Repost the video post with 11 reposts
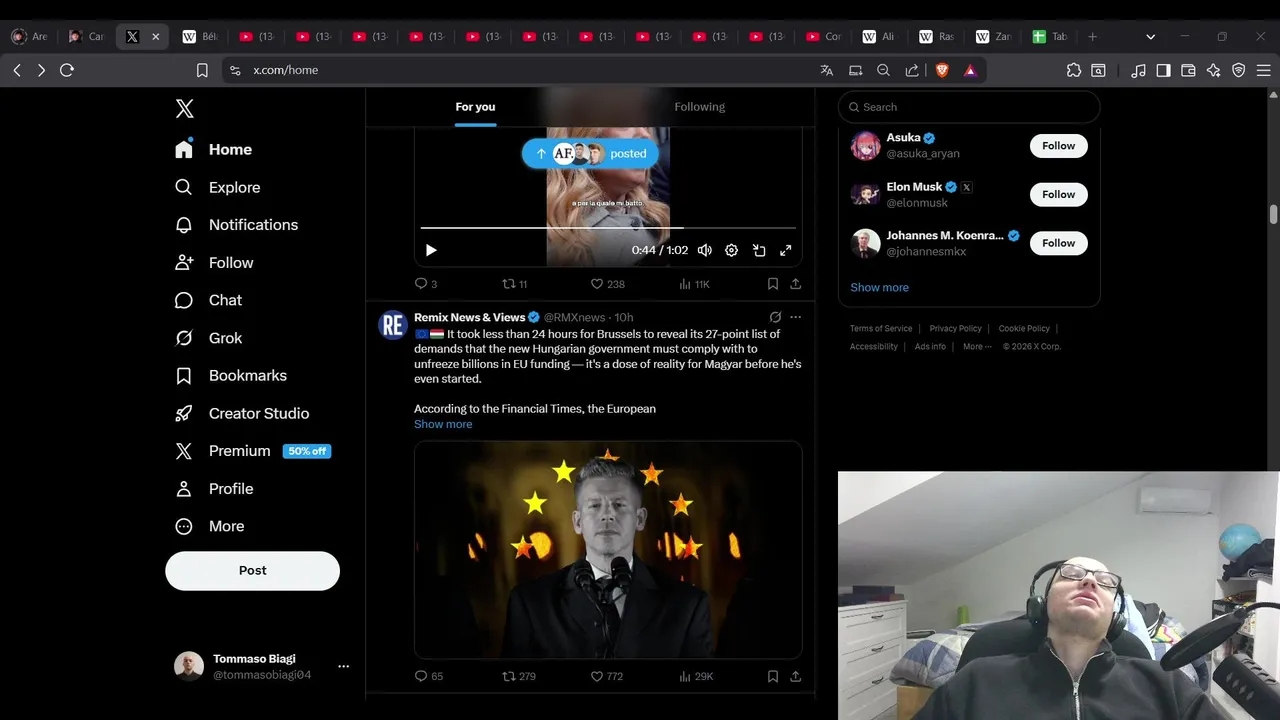The width and height of the screenshot is (1280, 720). click(514, 284)
